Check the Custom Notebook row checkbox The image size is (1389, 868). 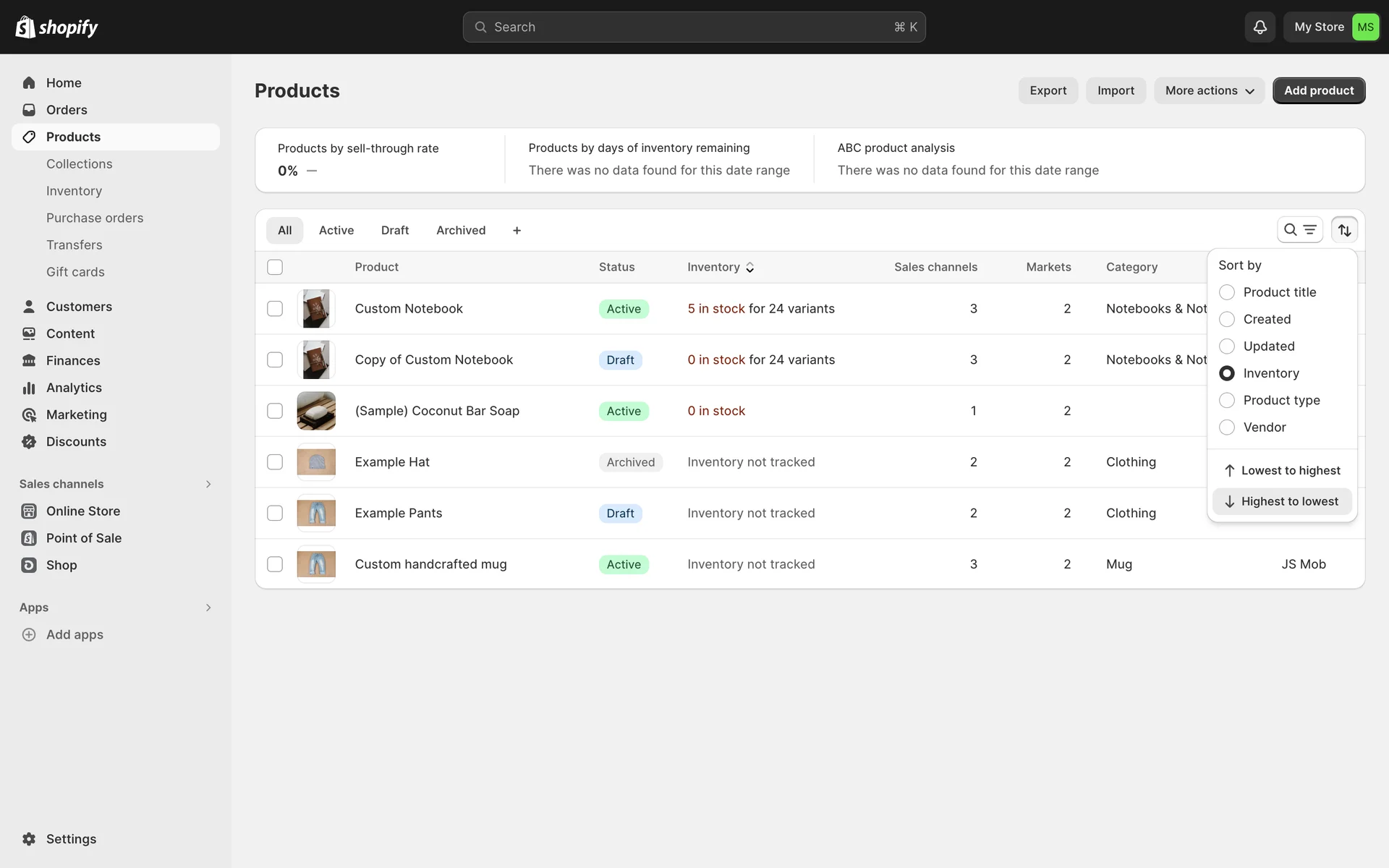point(275,309)
